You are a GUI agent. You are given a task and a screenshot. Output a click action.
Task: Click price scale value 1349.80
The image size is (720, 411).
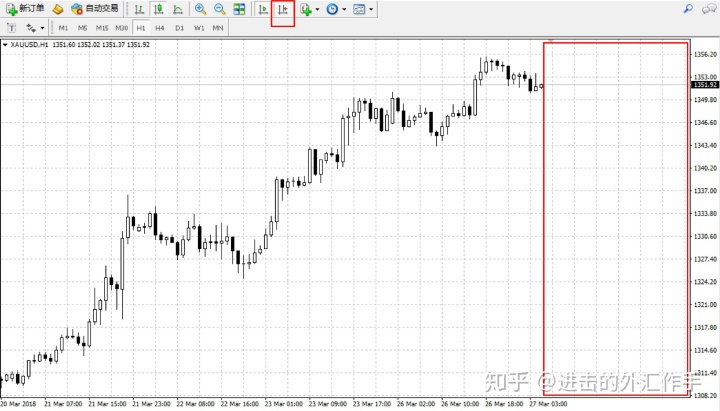pyautogui.click(x=705, y=100)
